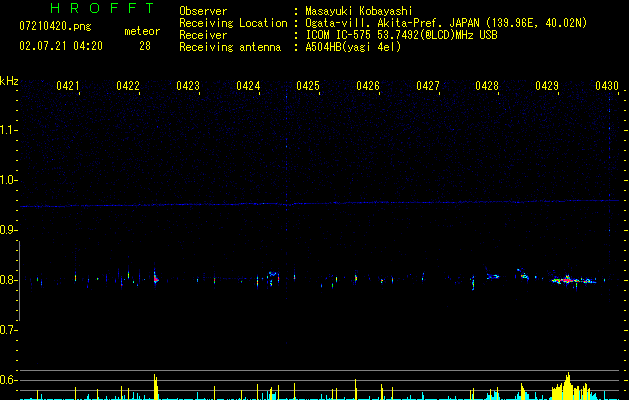Click the date stamp 02.07.21 04:20
This screenshot has width=629, height=400.
pyautogui.click(x=61, y=46)
